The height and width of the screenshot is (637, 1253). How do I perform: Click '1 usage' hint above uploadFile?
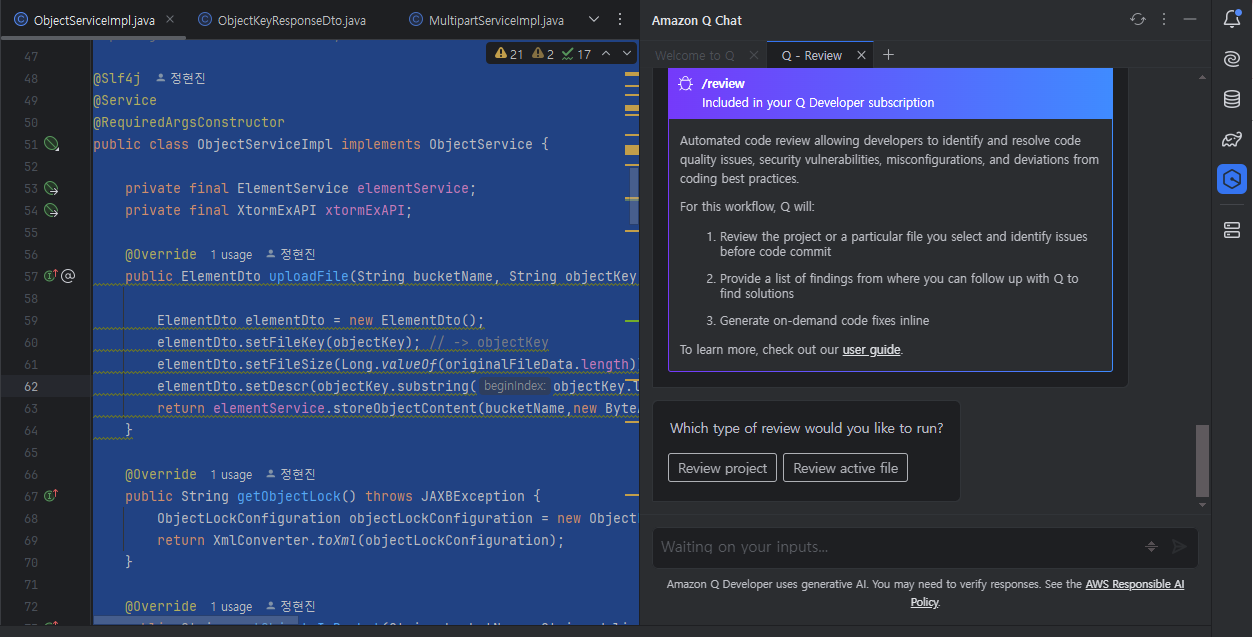point(231,254)
